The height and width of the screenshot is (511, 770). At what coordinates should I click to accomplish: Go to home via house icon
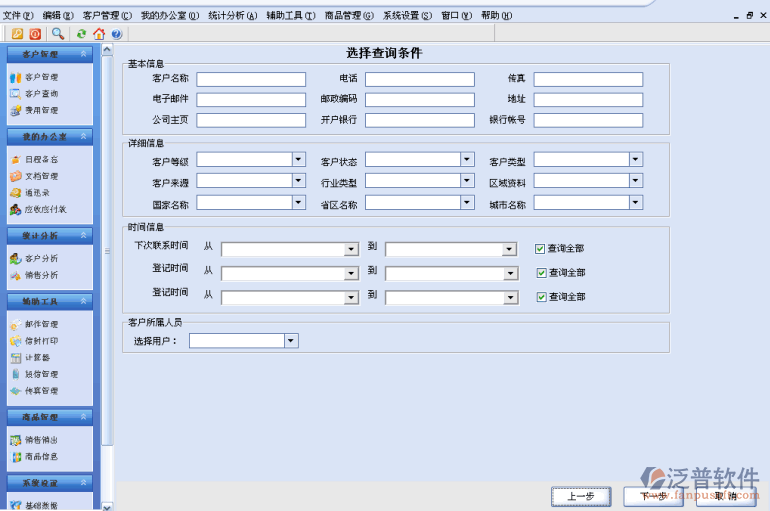[99, 33]
